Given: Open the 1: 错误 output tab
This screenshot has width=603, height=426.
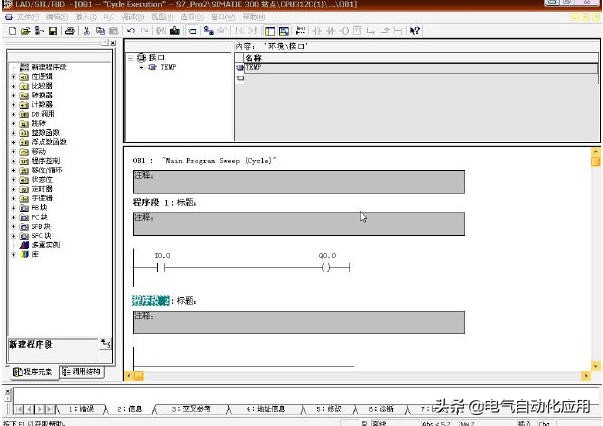Looking at the screenshot, I should pos(80,409).
